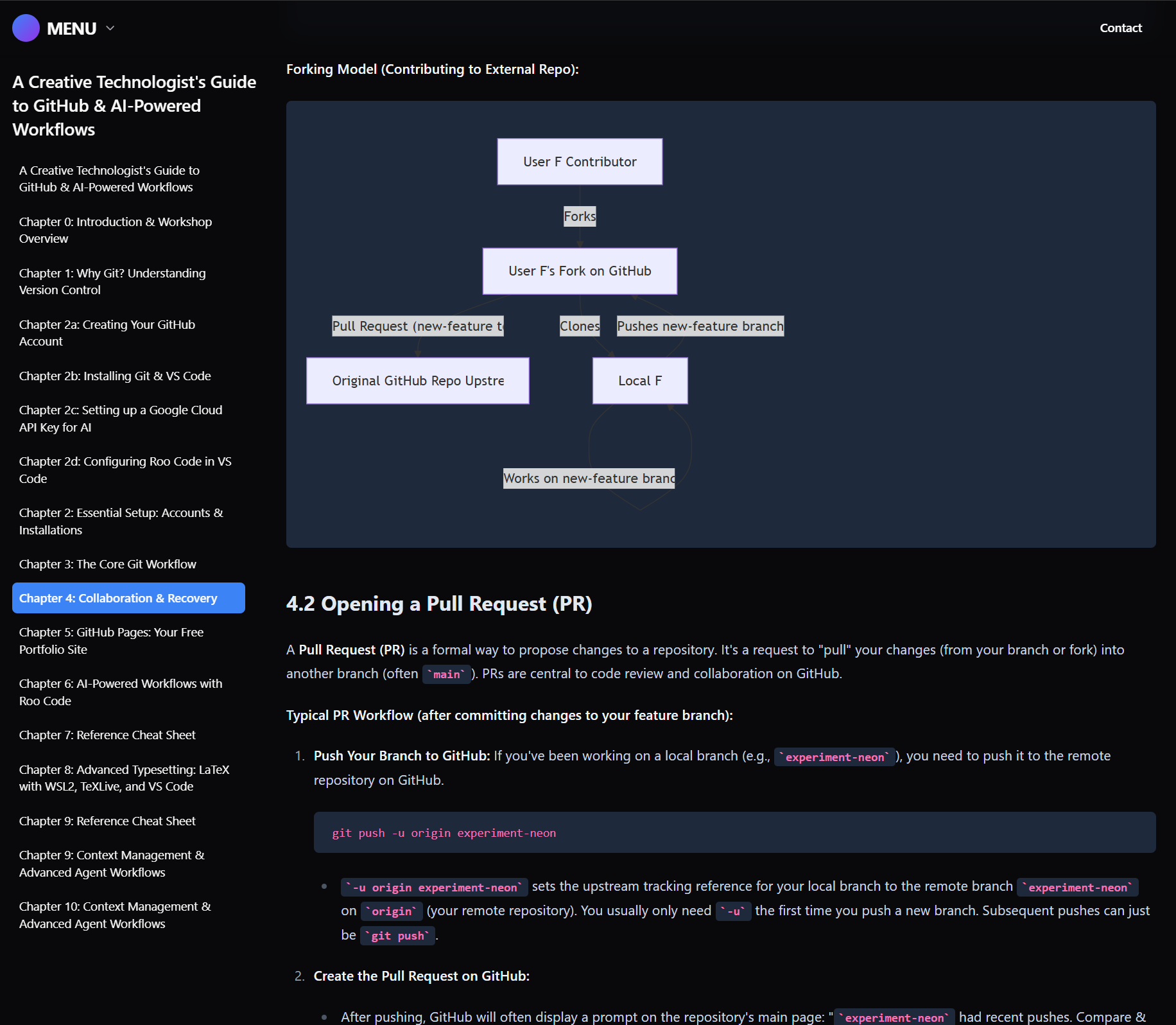Click the purple circle logo icon
1176x1025 pixels.
pos(26,28)
